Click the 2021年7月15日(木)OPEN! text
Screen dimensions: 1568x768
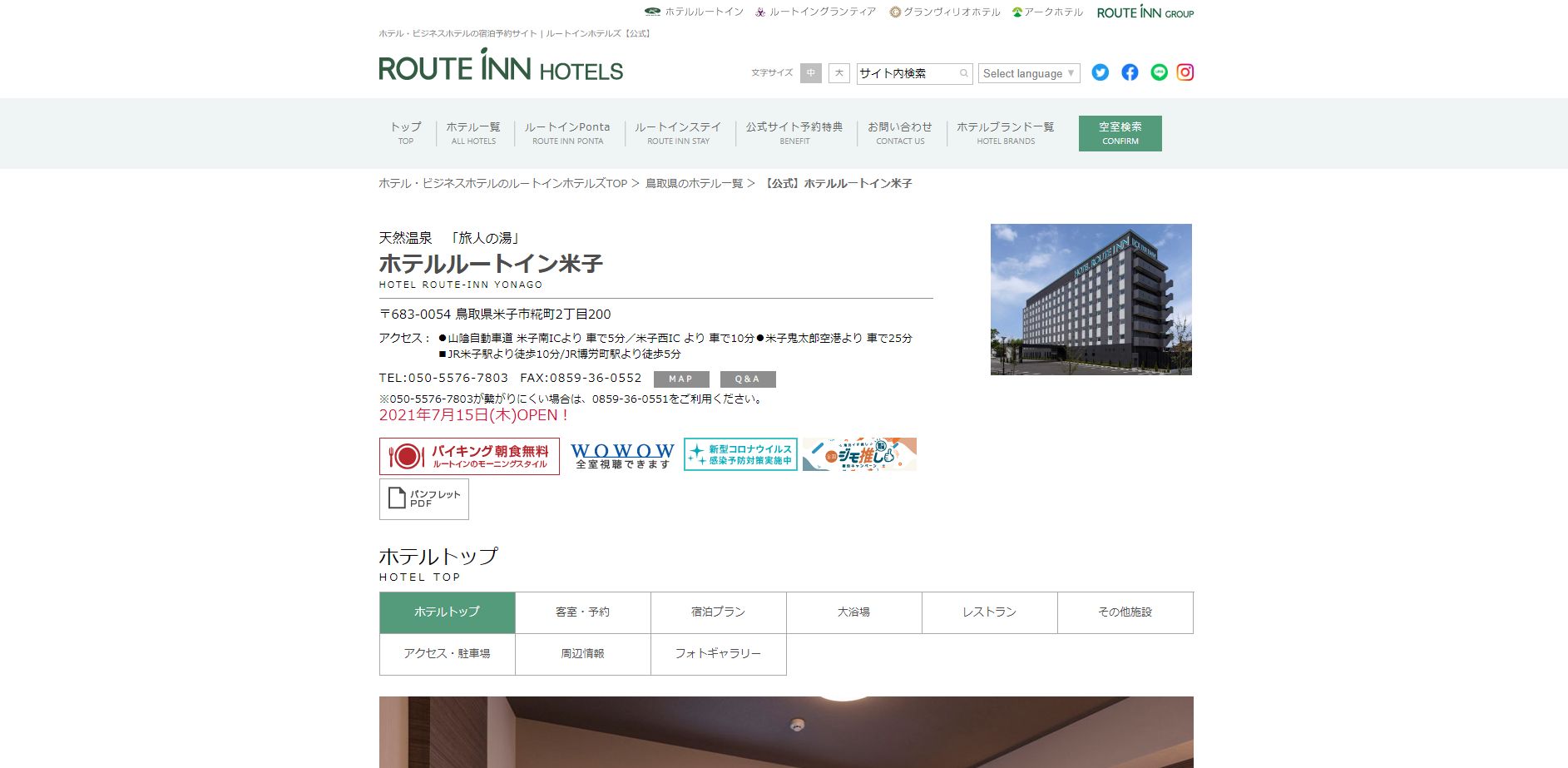point(474,415)
